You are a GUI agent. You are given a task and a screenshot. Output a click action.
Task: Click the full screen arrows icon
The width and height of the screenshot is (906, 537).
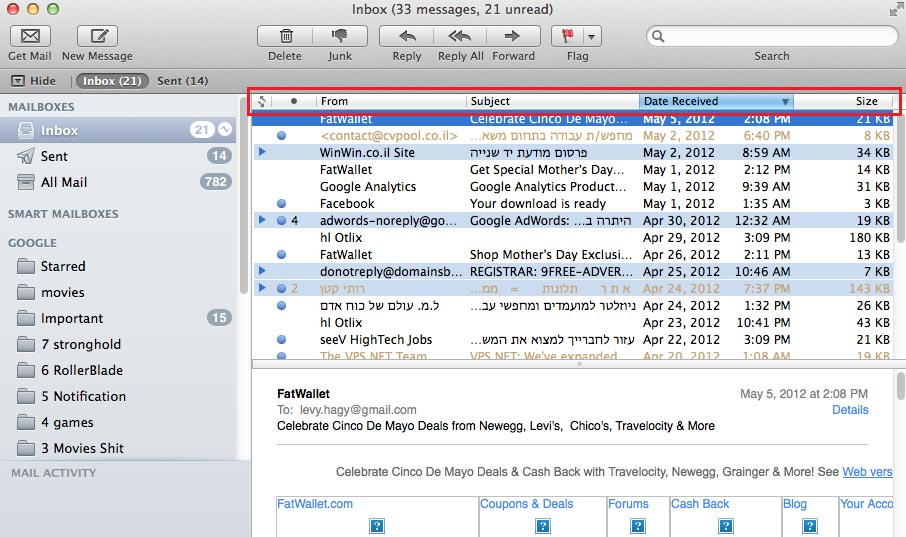coord(896,10)
